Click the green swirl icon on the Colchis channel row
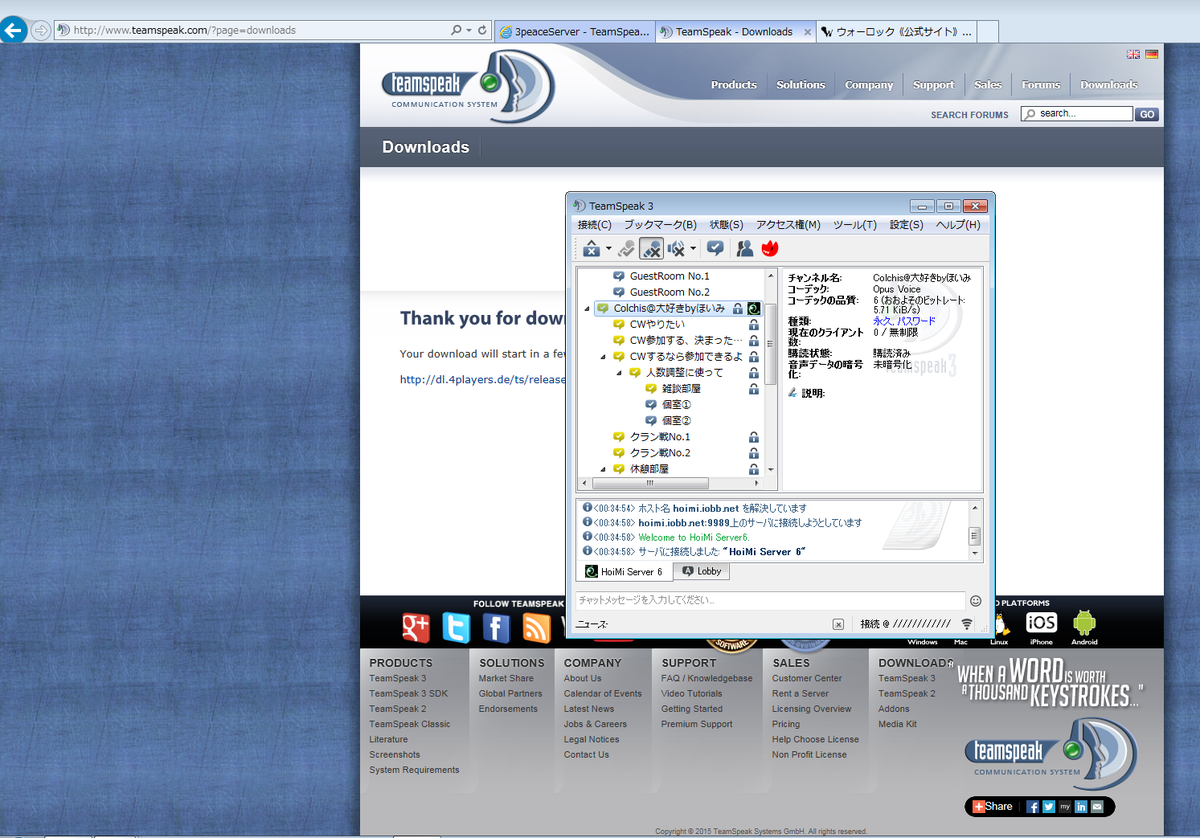This screenshot has width=1200, height=838. (754, 309)
